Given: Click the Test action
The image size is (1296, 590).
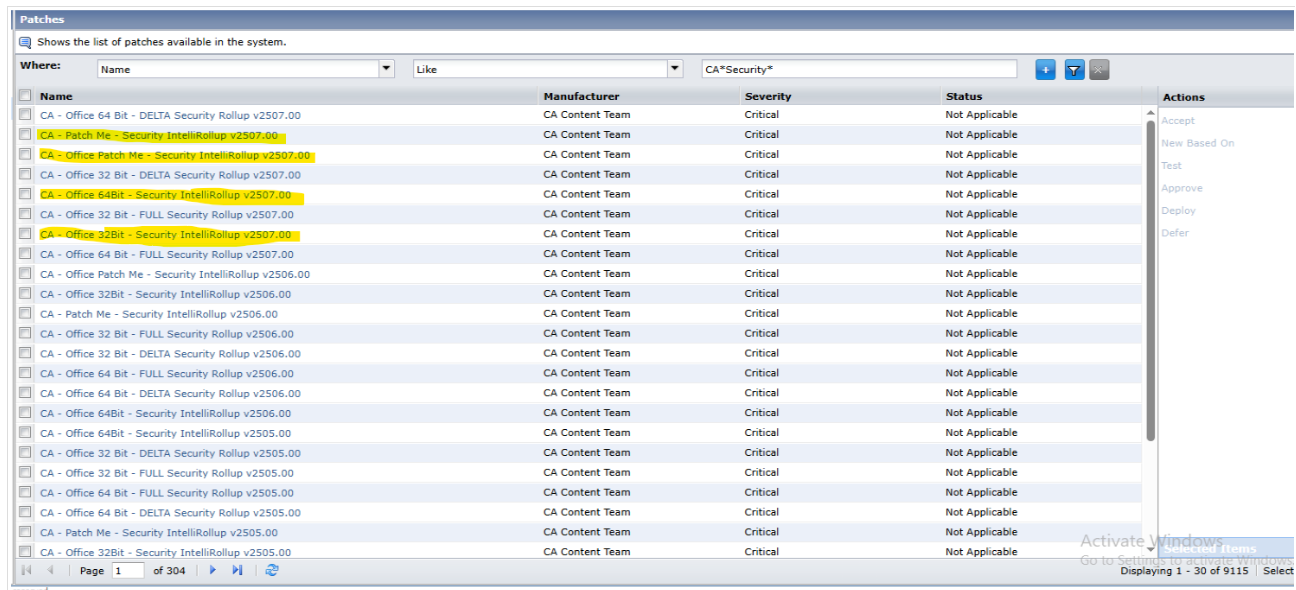Looking at the screenshot, I should tap(1171, 166).
